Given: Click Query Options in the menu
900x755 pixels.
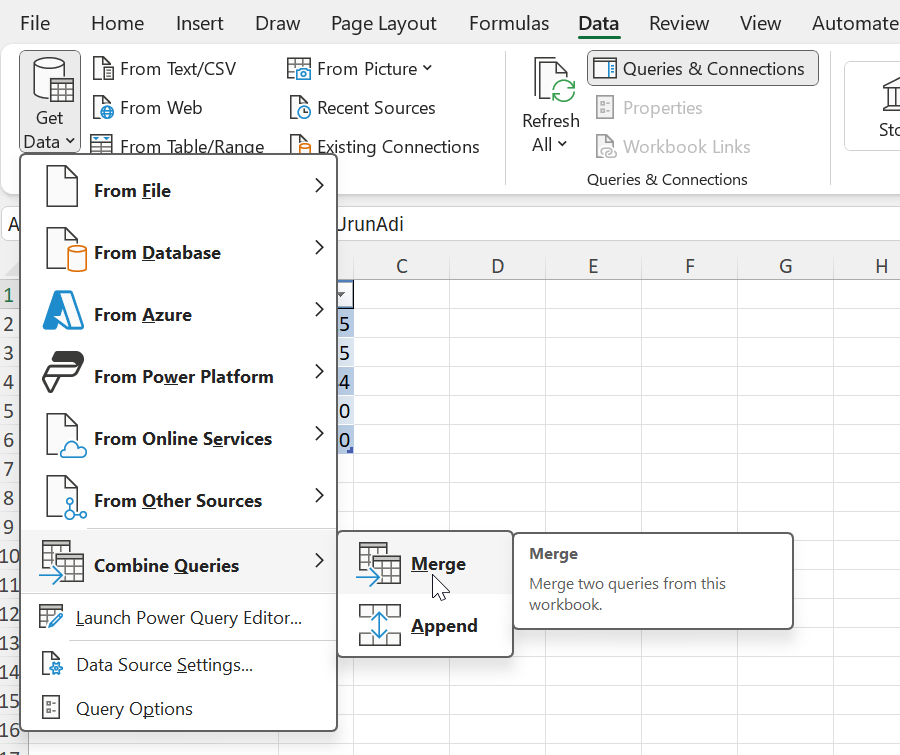Looking at the screenshot, I should coord(134,709).
